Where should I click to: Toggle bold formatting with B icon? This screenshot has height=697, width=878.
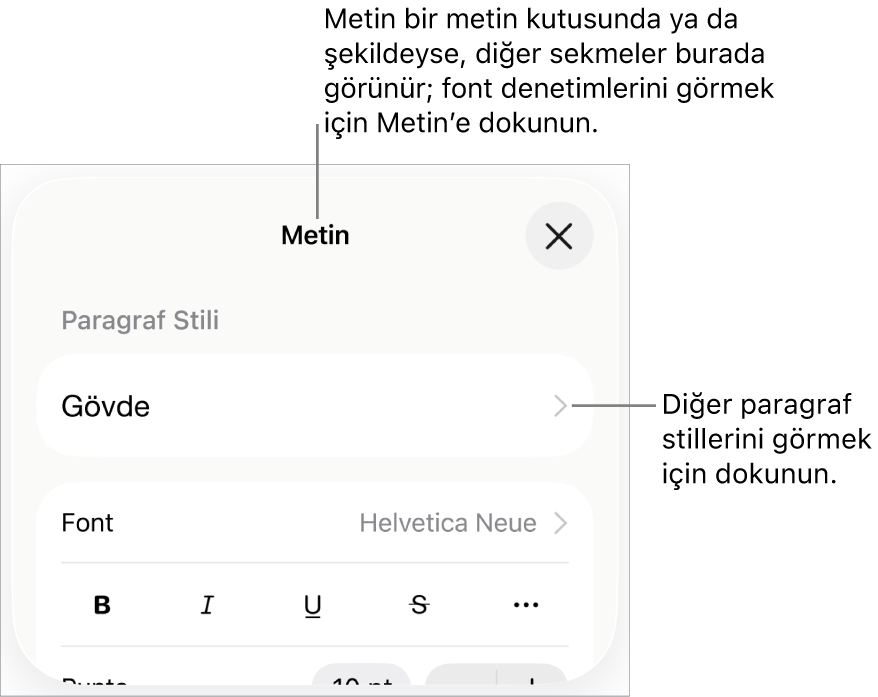pyautogui.click(x=102, y=605)
